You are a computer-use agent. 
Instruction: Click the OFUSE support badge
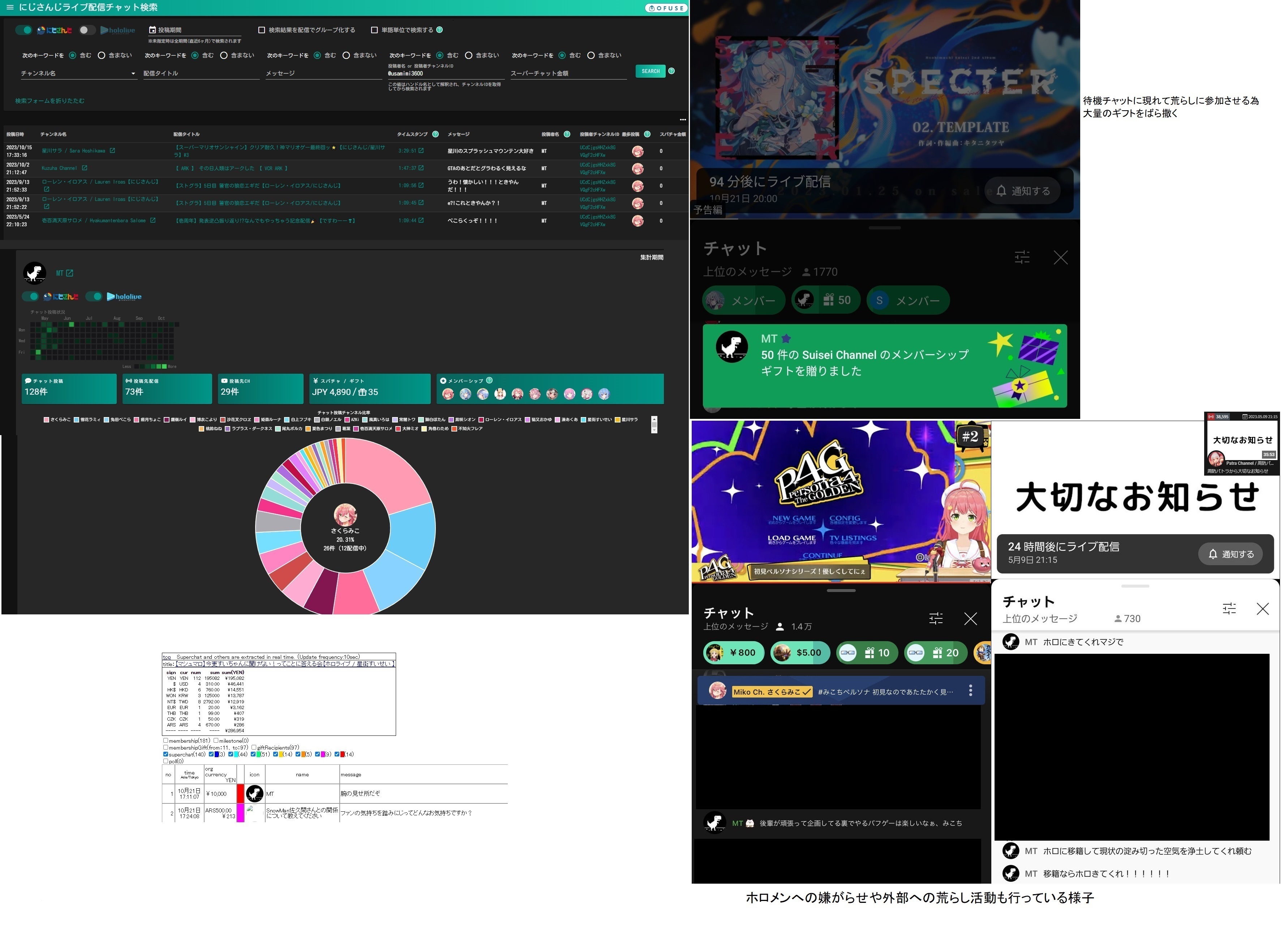point(666,8)
